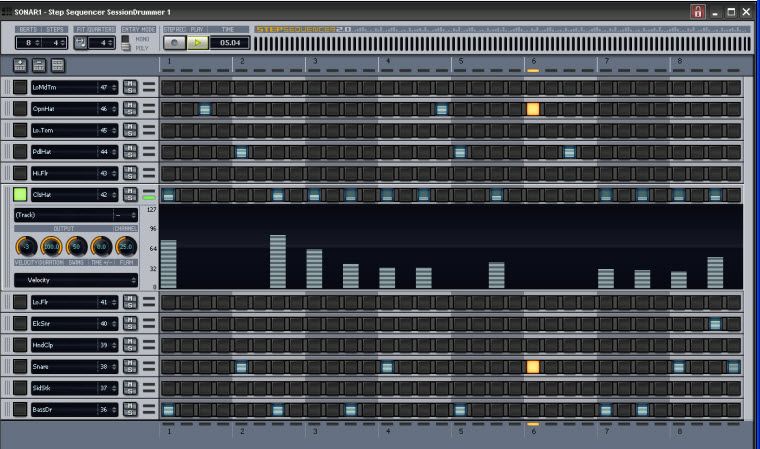The height and width of the screenshot is (449, 760).
Task: Solo the Snare row
Action: point(130,370)
